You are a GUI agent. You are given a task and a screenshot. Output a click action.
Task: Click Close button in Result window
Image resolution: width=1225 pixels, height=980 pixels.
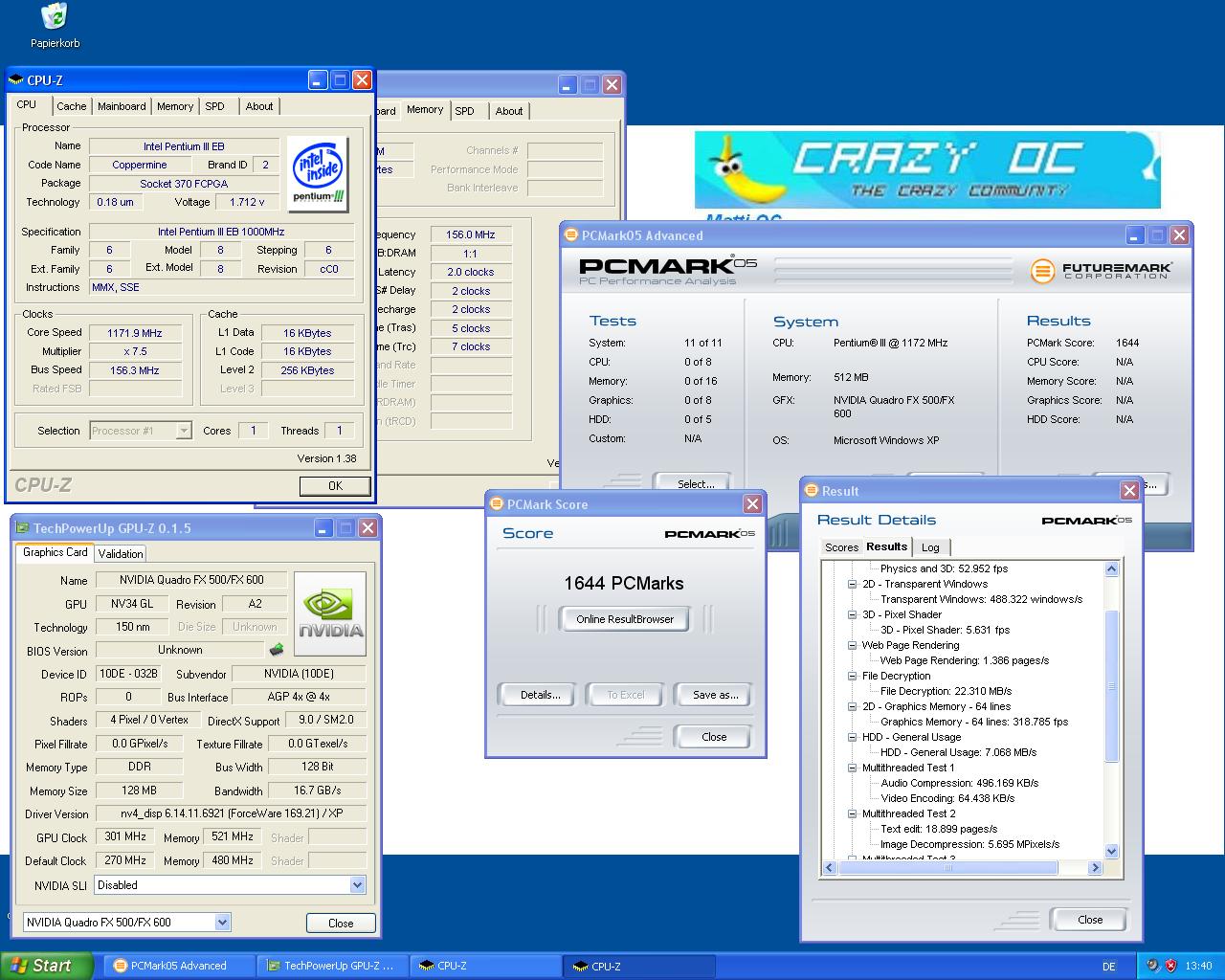pyautogui.click(x=1090, y=920)
